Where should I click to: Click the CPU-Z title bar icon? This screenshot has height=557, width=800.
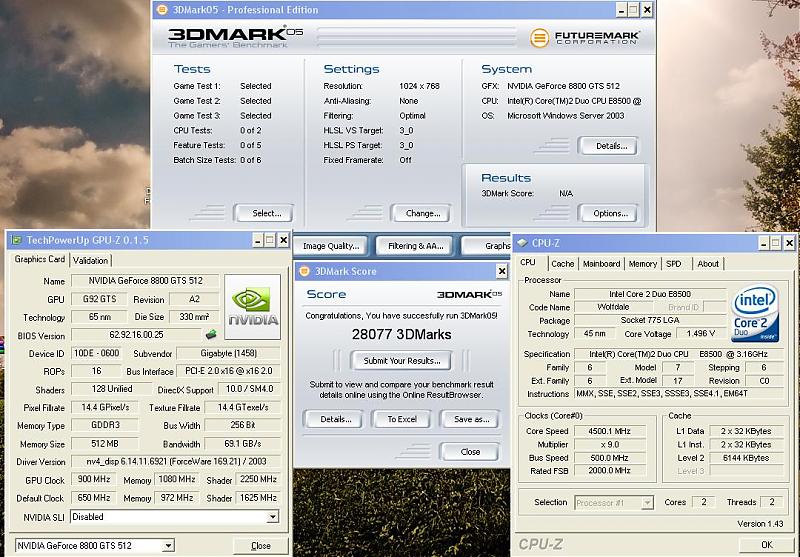click(x=522, y=243)
